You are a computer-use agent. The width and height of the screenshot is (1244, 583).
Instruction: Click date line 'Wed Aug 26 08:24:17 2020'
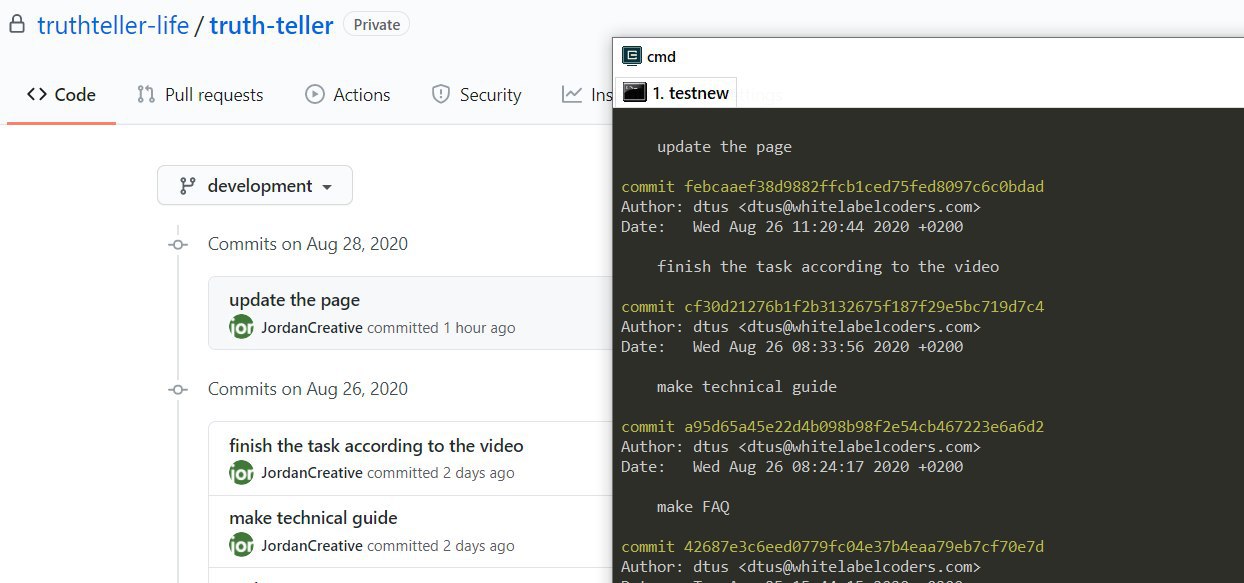coord(792,467)
